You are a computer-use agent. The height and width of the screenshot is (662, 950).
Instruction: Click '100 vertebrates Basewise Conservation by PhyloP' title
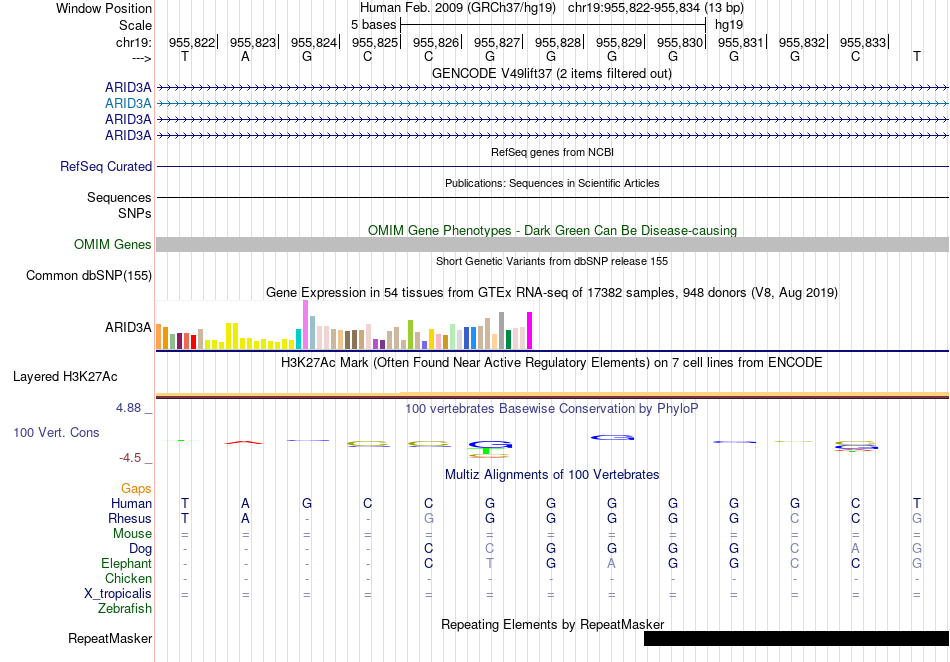(x=552, y=409)
